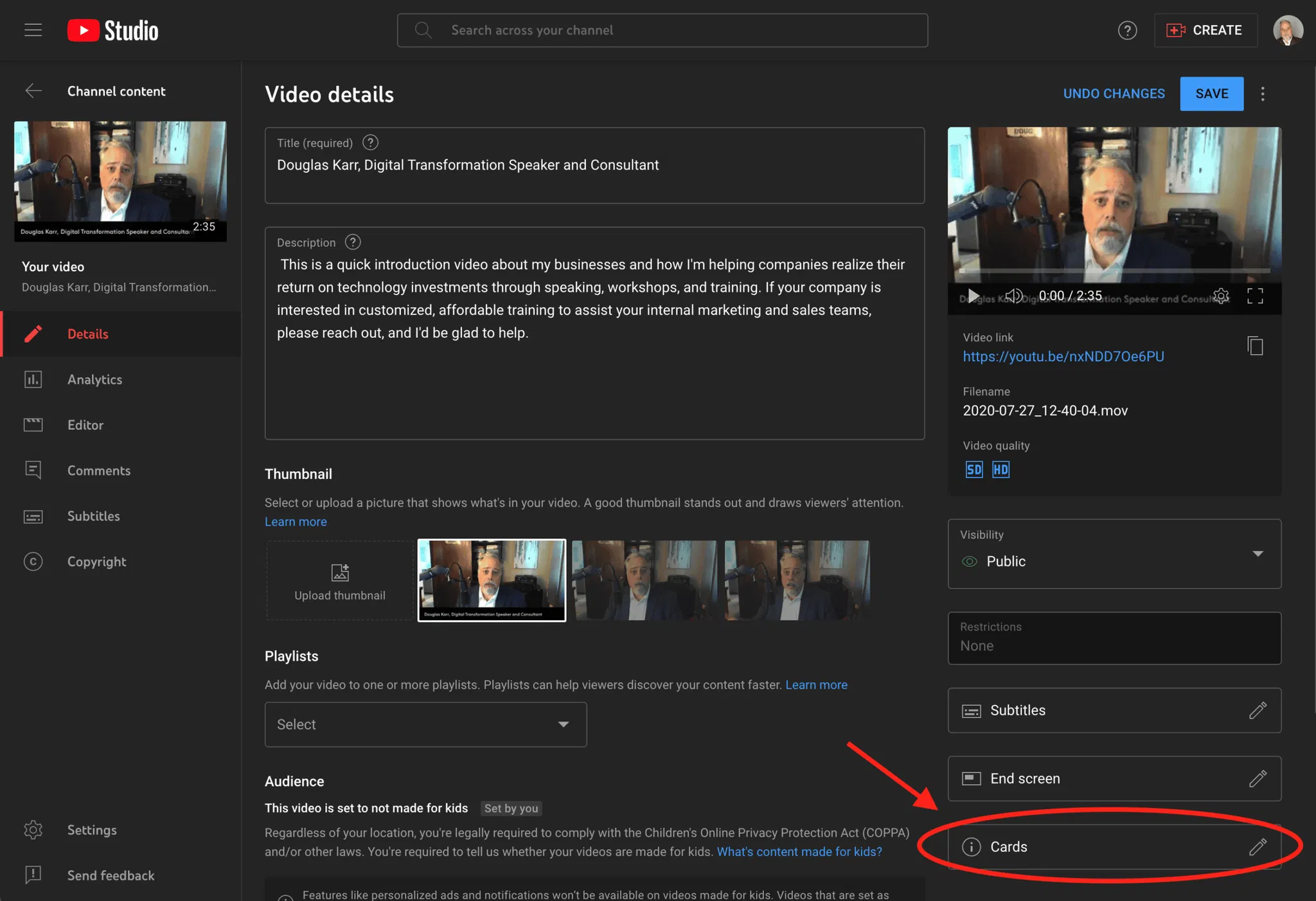1316x901 pixels.
Task: Copy the video link with copy icon
Action: [1255, 346]
